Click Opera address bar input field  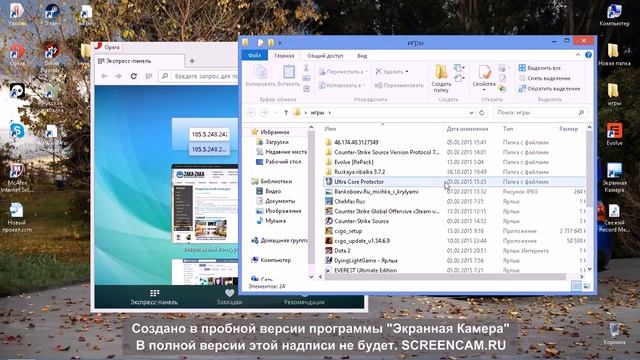pos(199,76)
